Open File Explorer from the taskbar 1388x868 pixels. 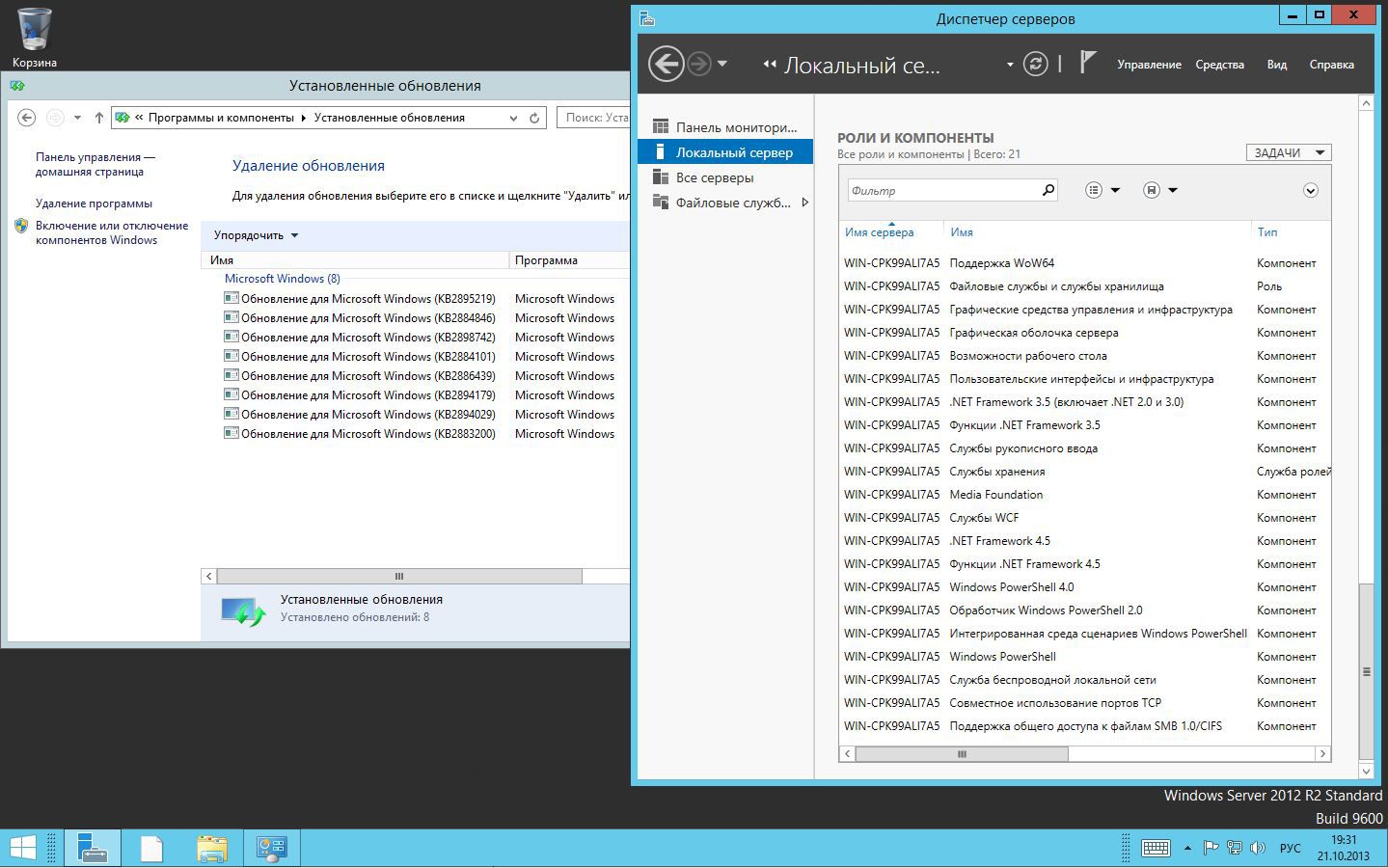pos(212,848)
